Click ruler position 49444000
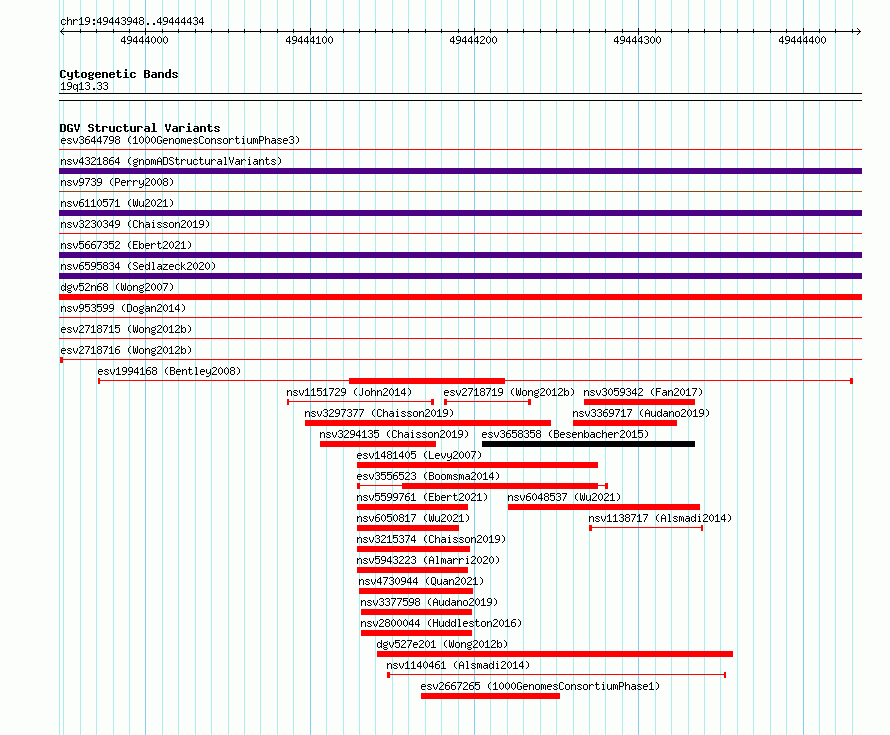The image size is (890, 735). coord(145,40)
